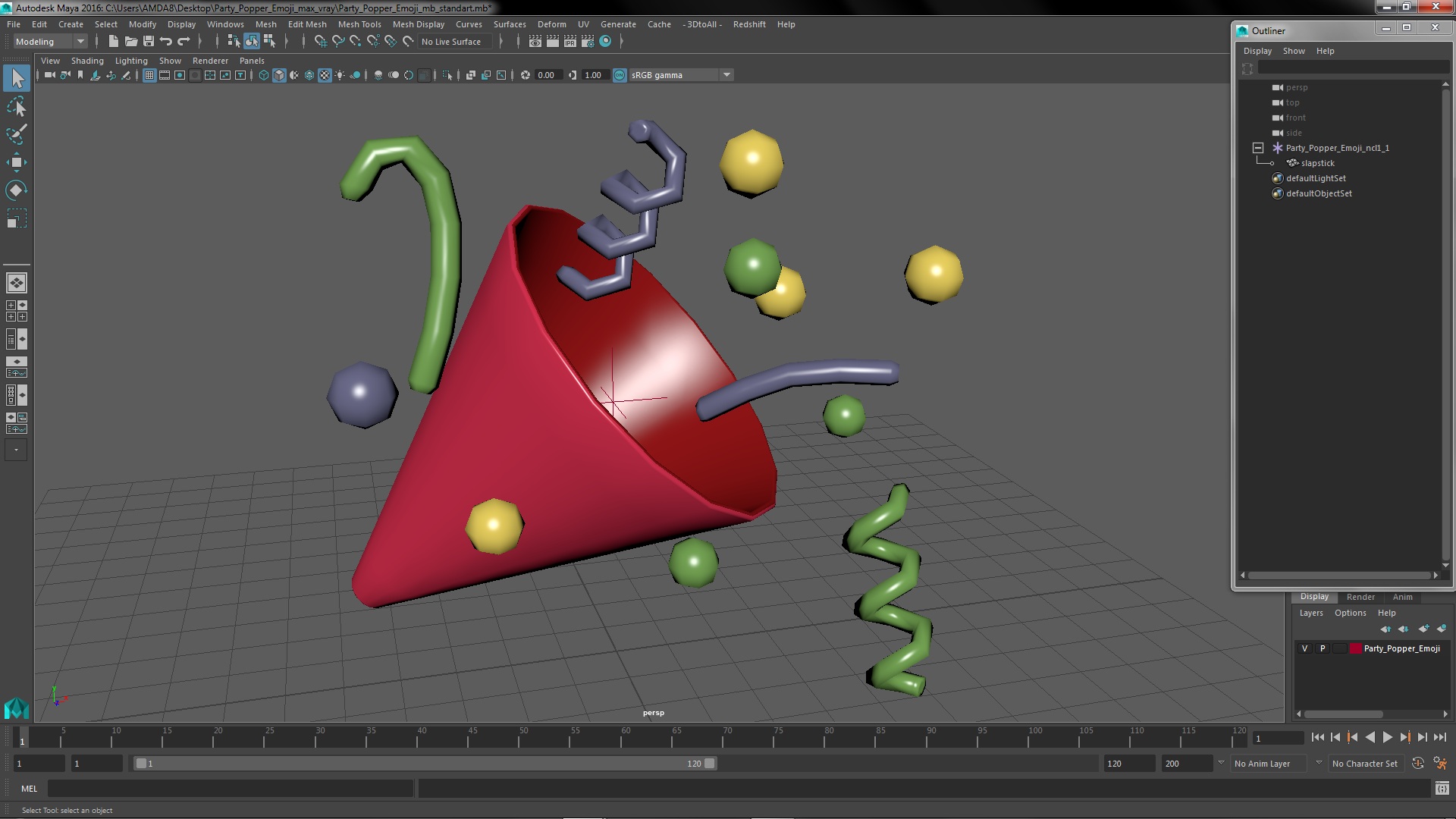Select the Lasso tool in the toolbox
Image resolution: width=1456 pixels, height=819 pixels.
[16, 107]
